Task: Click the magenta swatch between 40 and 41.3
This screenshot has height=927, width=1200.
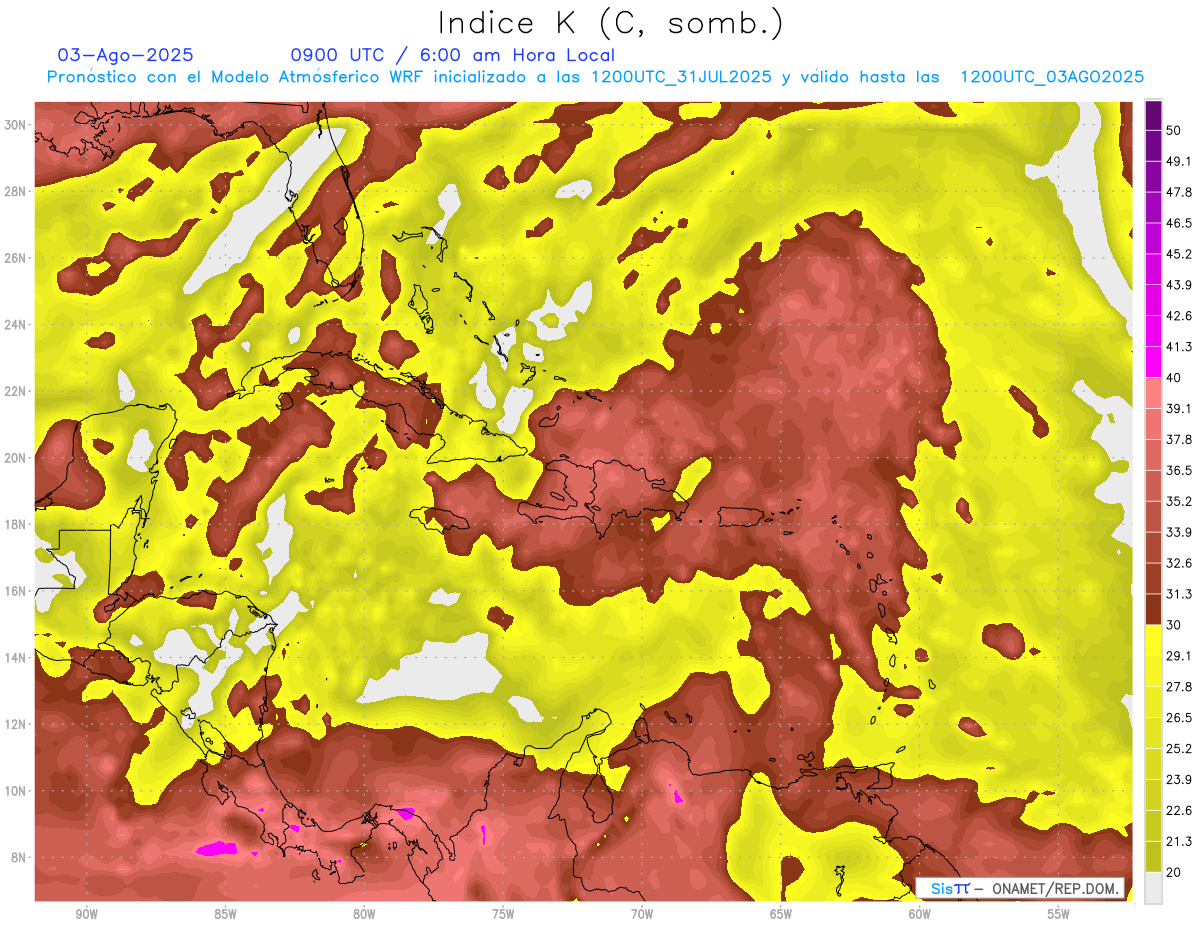Action: pos(1153,362)
